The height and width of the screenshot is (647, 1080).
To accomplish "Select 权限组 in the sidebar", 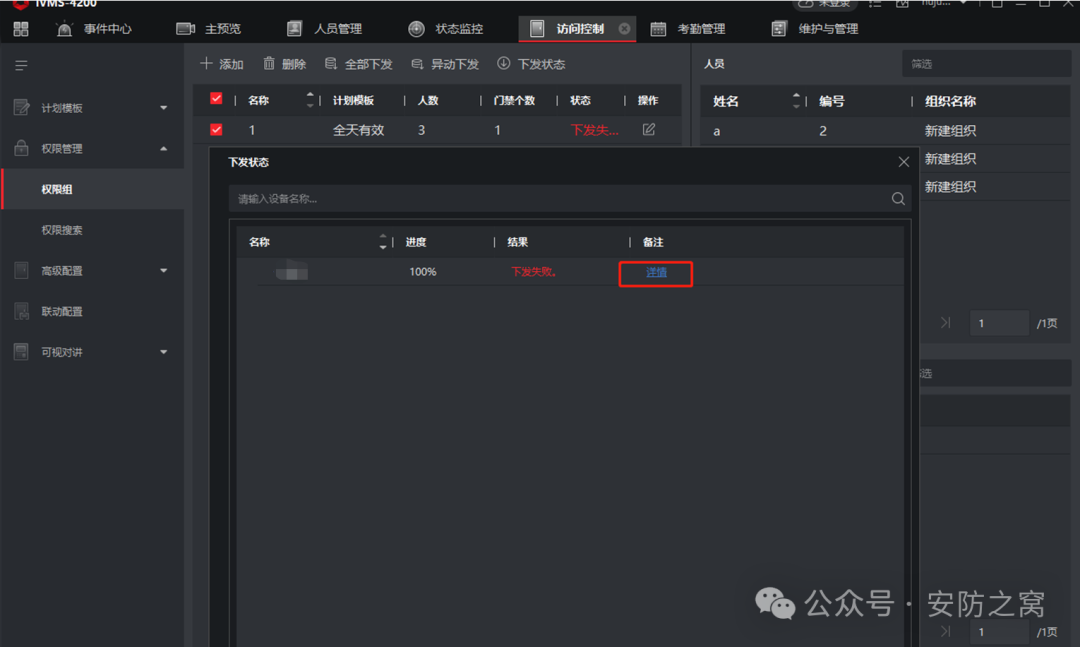I will coord(92,189).
